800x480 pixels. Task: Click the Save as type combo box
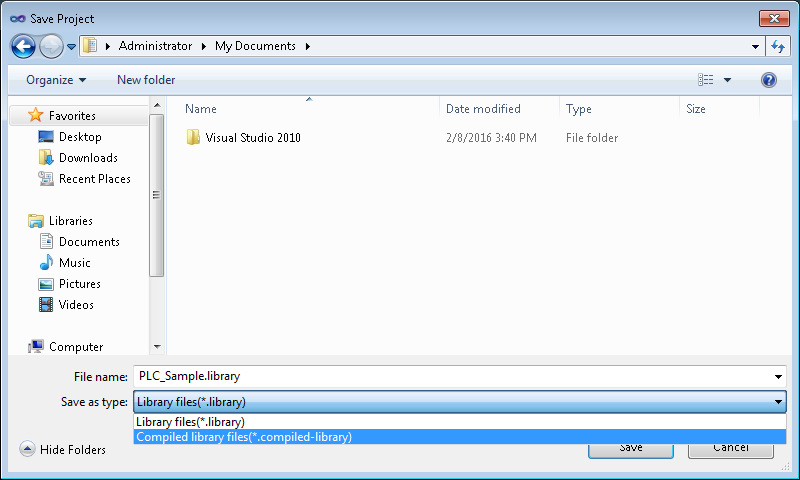[x=460, y=402]
